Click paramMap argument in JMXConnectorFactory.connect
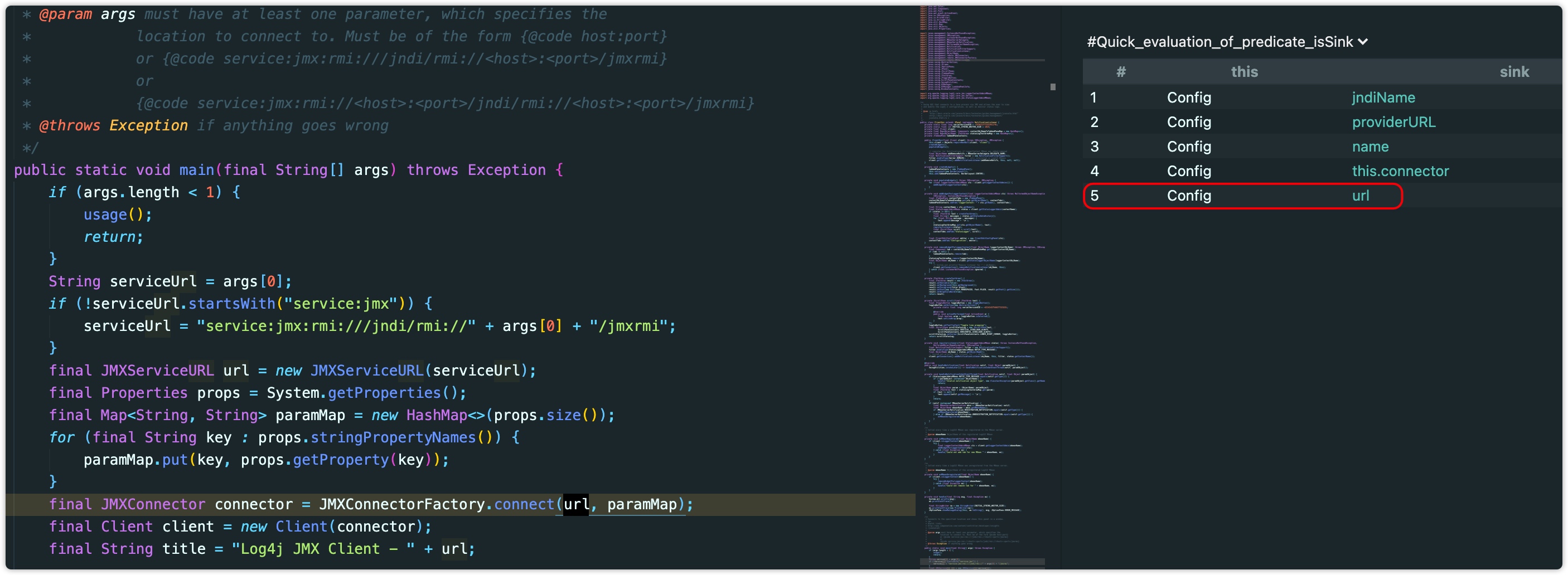This screenshot has width=1568, height=575. click(x=642, y=504)
